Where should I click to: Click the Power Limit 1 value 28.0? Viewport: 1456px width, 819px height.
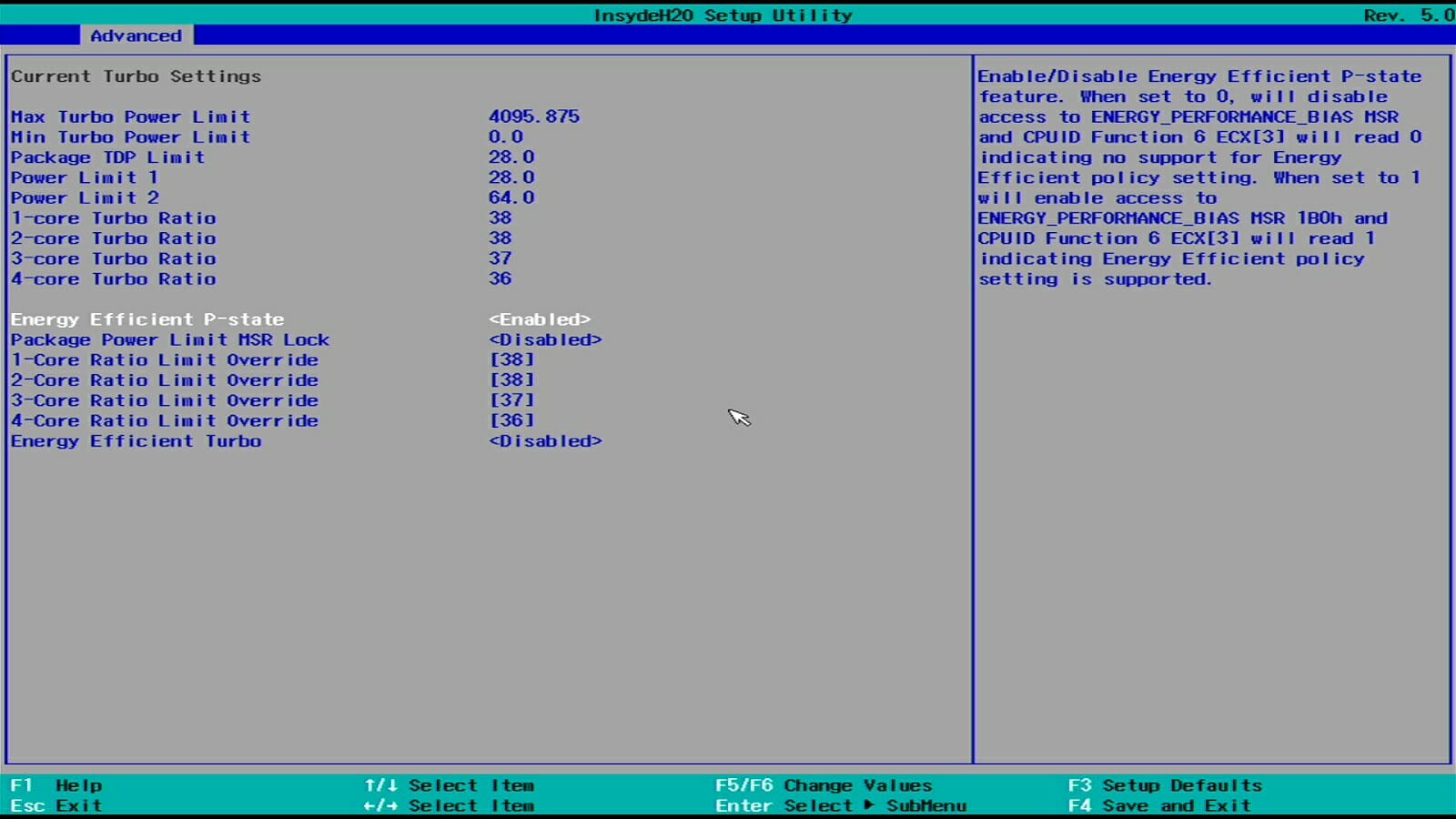(x=511, y=177)
